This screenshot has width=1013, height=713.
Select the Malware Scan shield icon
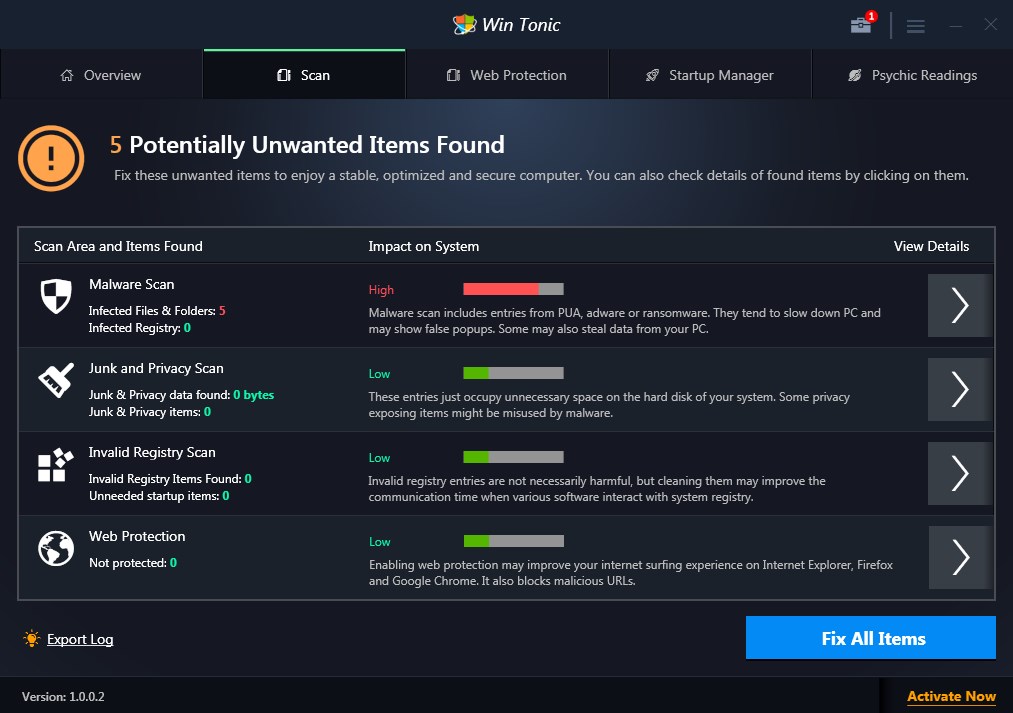[x=55, y=295]
